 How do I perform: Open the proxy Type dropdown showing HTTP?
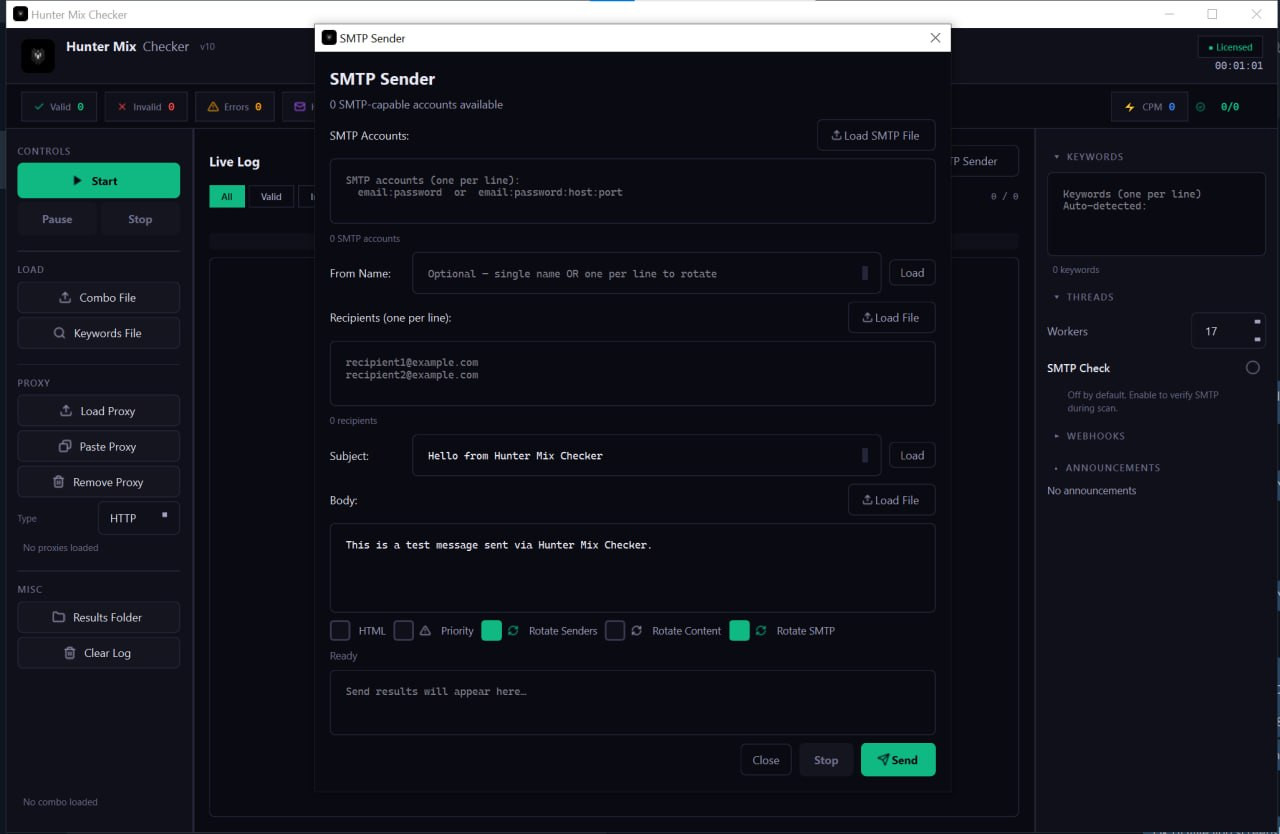[x=139, y=518]
